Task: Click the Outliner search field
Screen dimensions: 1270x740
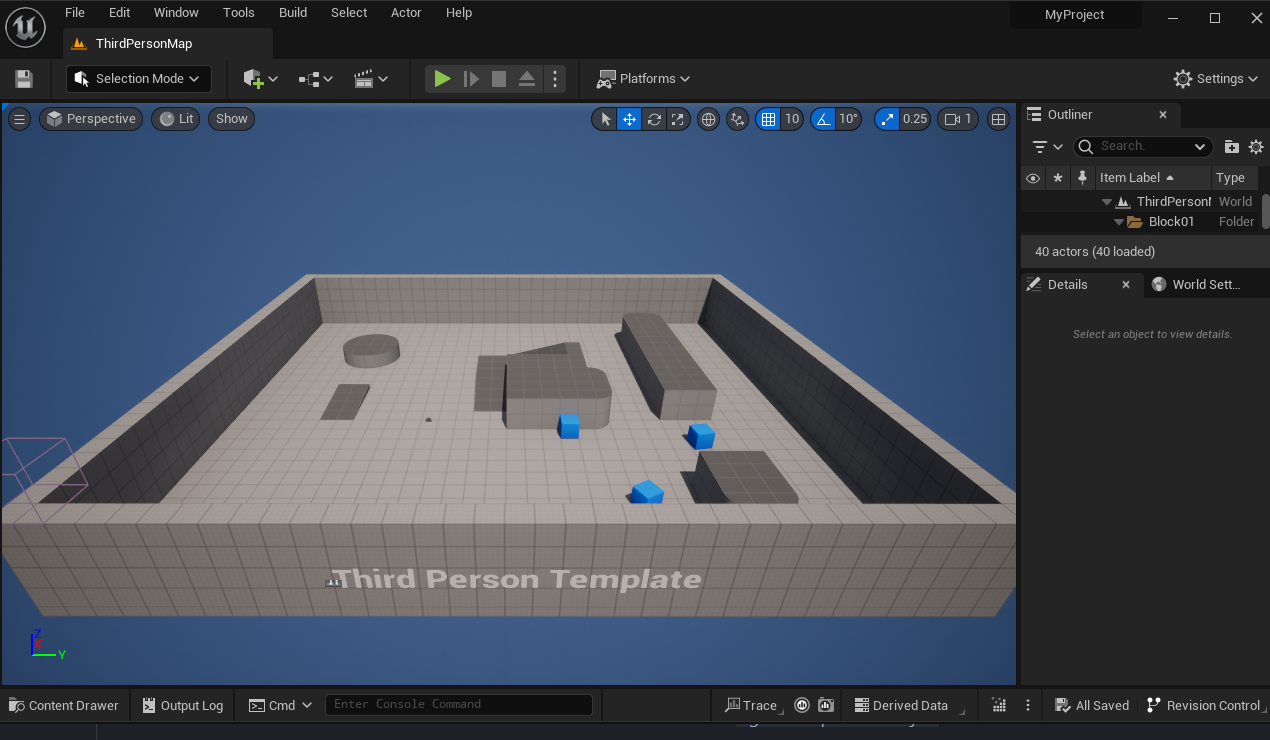Action: point(1143,147)
